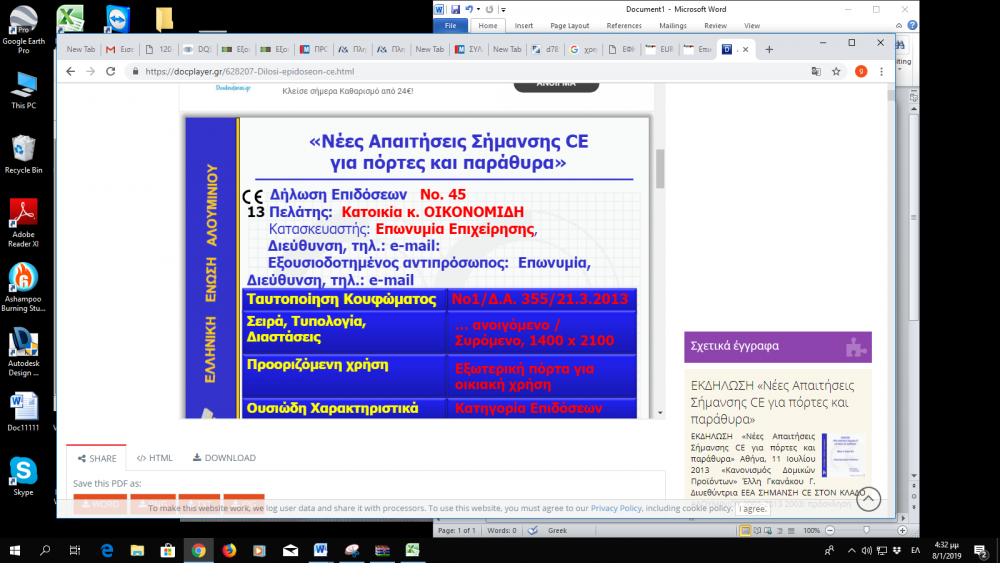The width and height of the screenshot is (1000, 563).
Task: Click the volume speaker tray icon
Action: tap(866, 550)
